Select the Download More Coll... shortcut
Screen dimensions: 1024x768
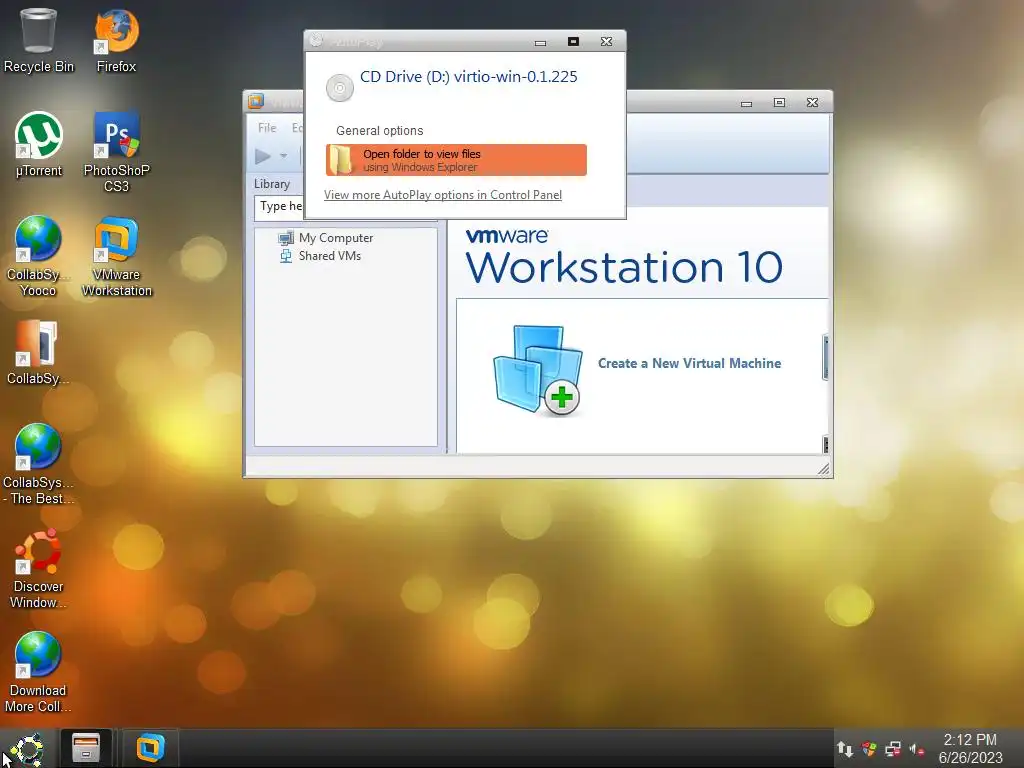tap(38, 673)
